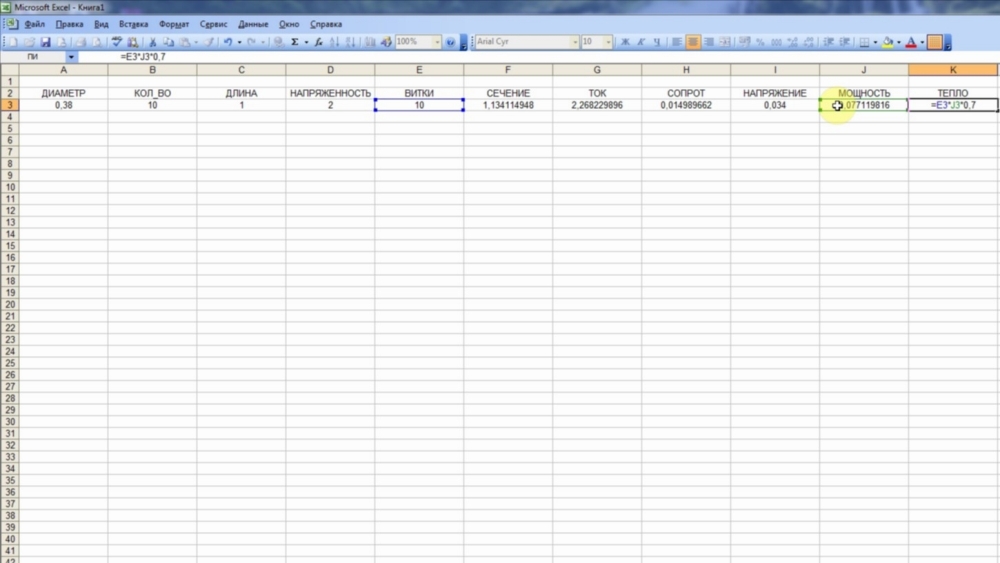Select column K header
Image resolution: width=1000 pixels, height=563 pixels.
click(953, 69)
